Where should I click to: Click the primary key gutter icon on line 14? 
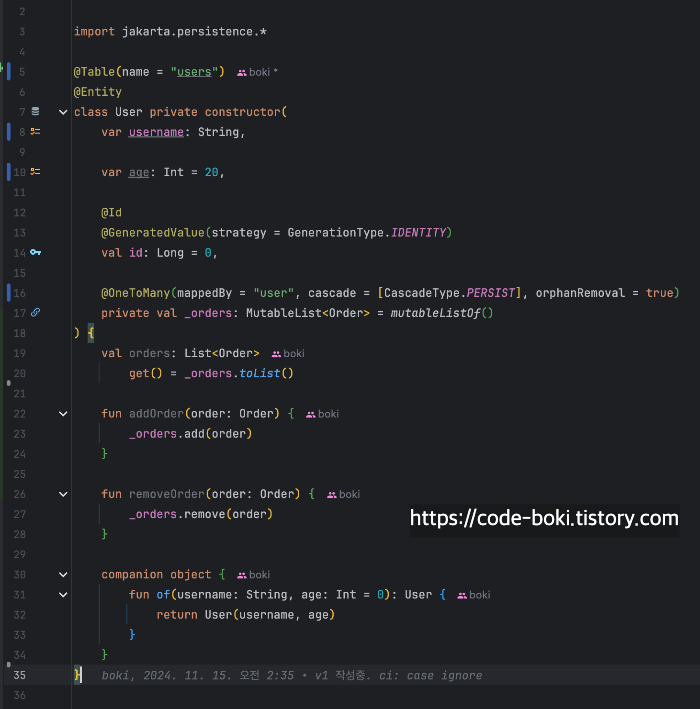[36, 252]
